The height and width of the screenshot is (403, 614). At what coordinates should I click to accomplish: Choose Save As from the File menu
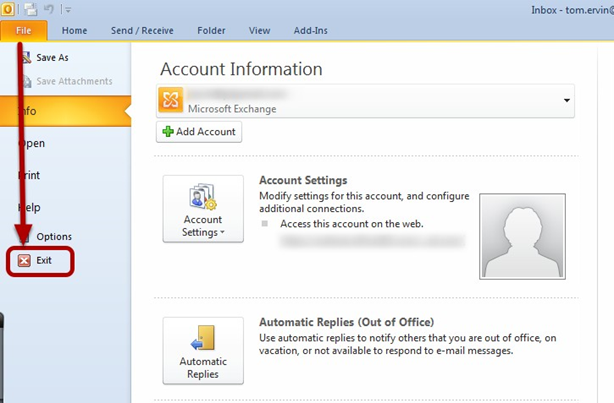pos(50,58)
